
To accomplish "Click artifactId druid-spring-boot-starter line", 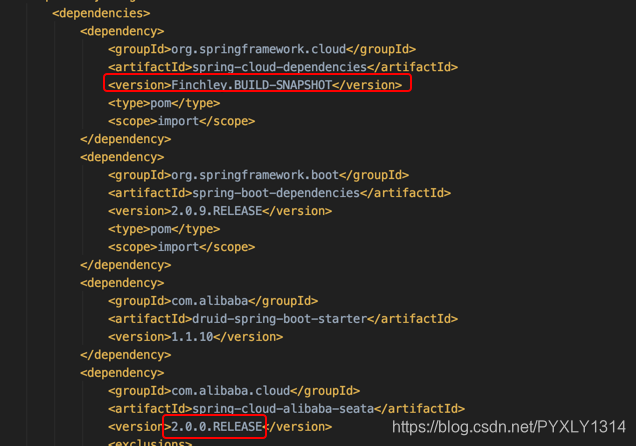I will (283, 319).
